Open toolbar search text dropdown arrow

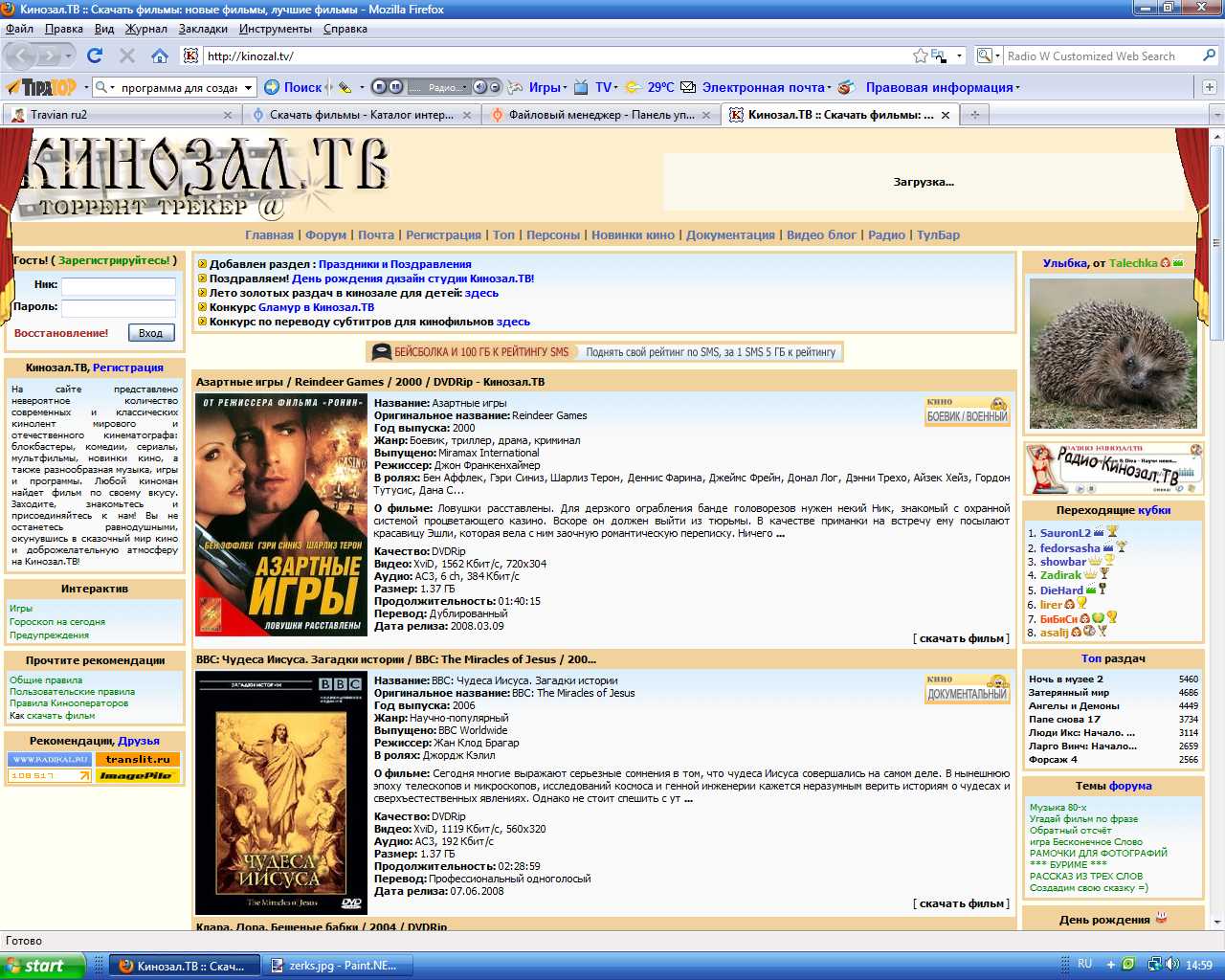point(249,87)
